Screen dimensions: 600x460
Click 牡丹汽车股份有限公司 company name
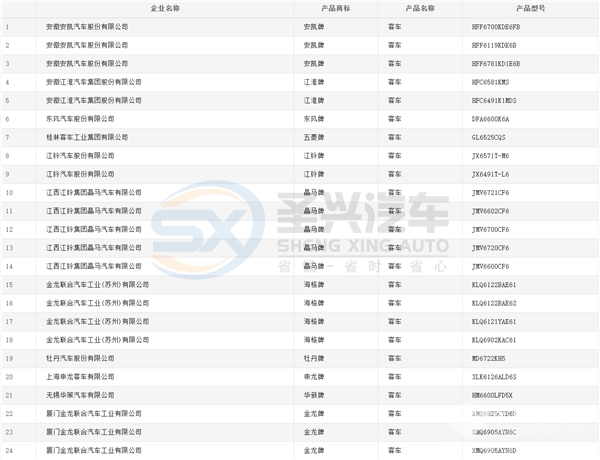point(82,358)
